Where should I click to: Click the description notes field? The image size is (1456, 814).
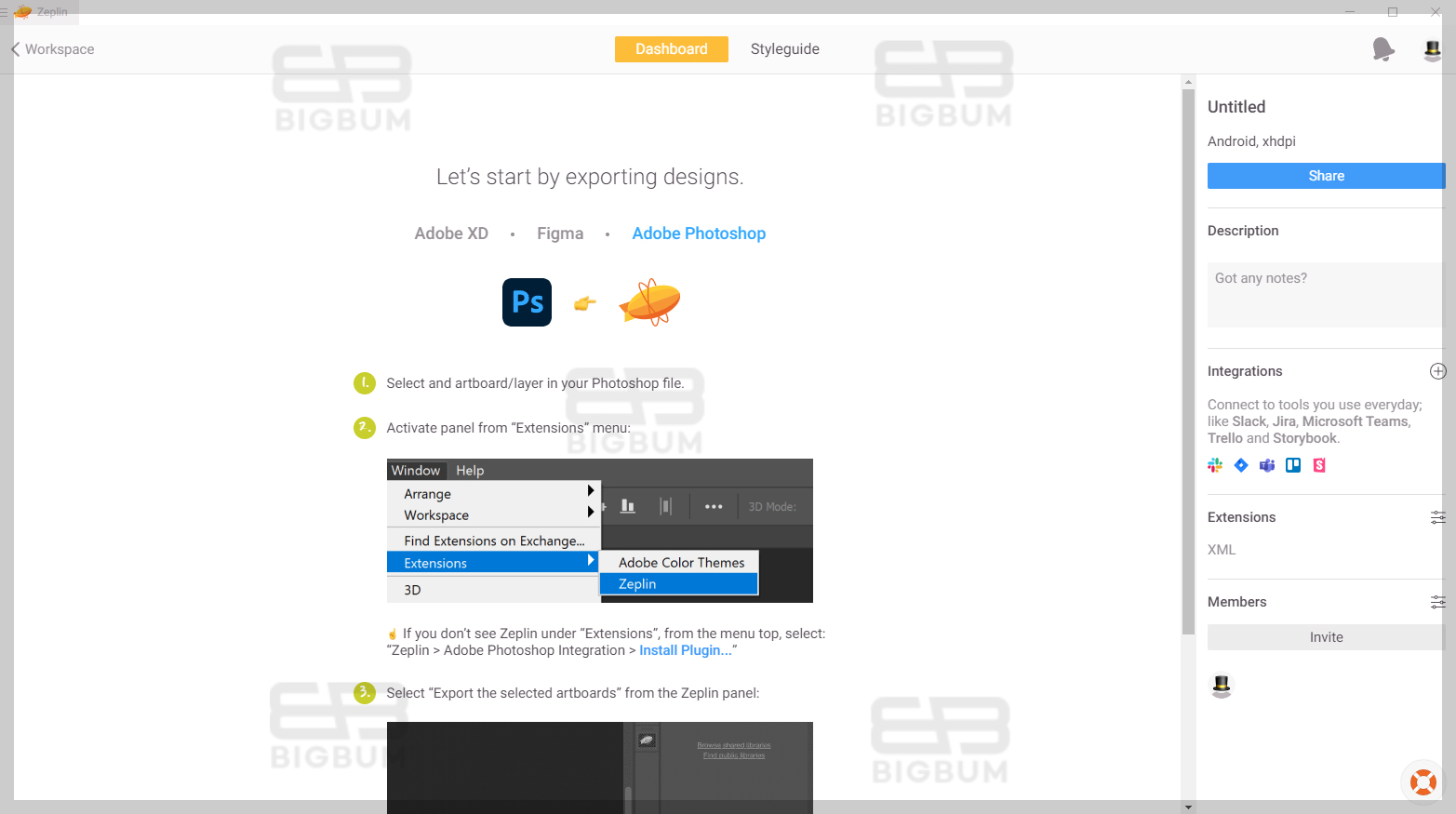(1326, 295)
